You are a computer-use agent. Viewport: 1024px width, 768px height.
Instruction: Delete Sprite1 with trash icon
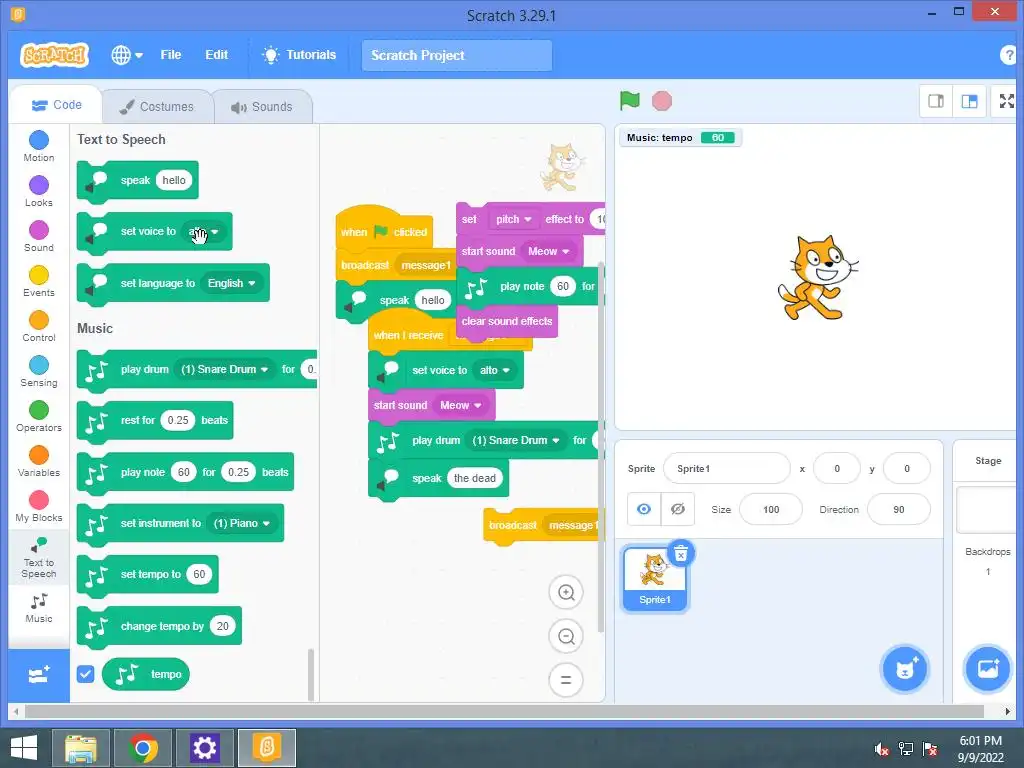[x=680, y=554]
